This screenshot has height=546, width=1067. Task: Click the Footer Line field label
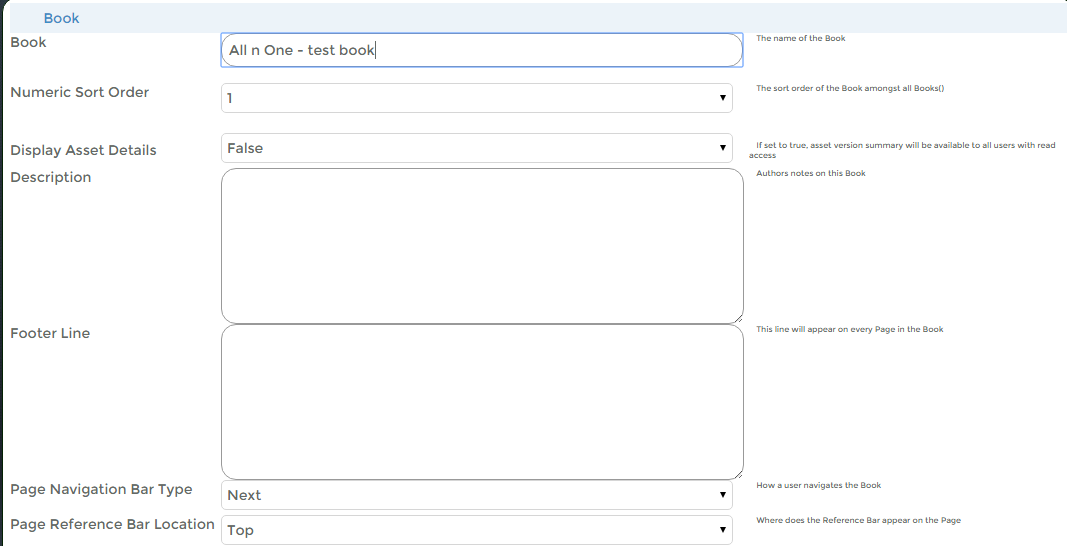(x=50, y=333)
